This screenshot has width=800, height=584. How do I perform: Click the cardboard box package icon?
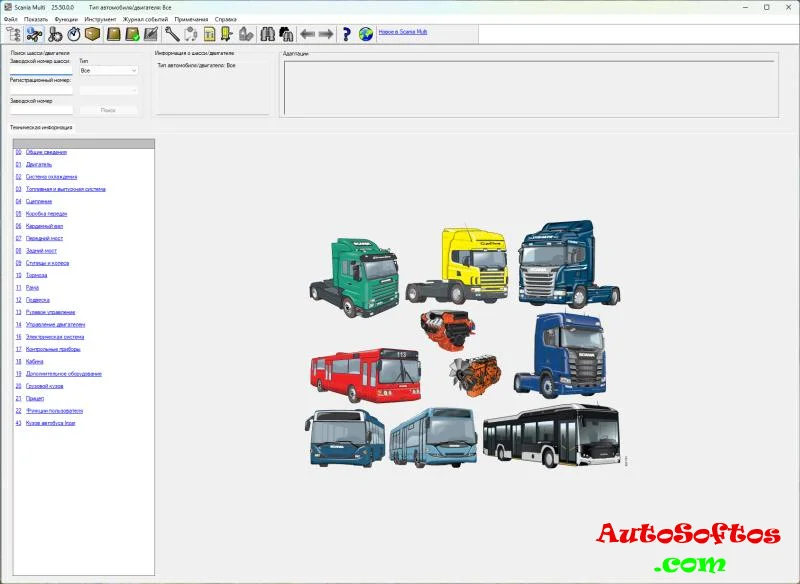(x=93, y=34)
